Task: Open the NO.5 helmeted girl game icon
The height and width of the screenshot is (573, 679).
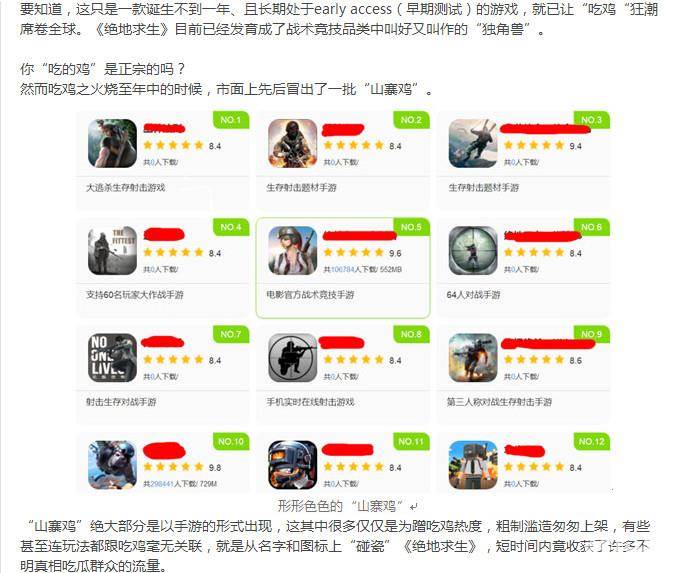Action: pos(293,251)
